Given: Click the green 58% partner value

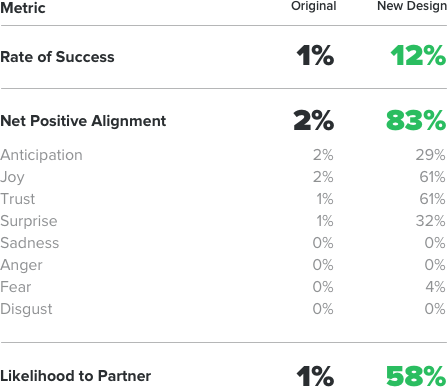Looking at the screenshot, I should click(x=416, y=376).
